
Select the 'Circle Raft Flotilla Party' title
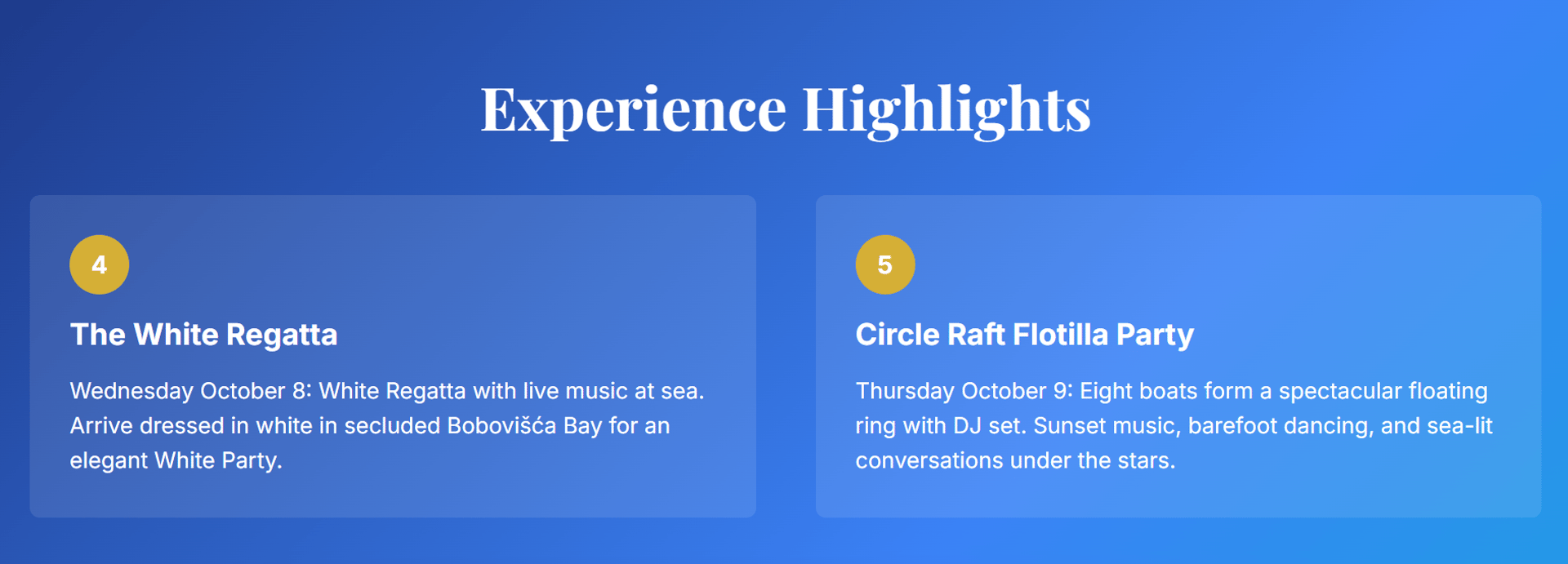[1024, 335]
